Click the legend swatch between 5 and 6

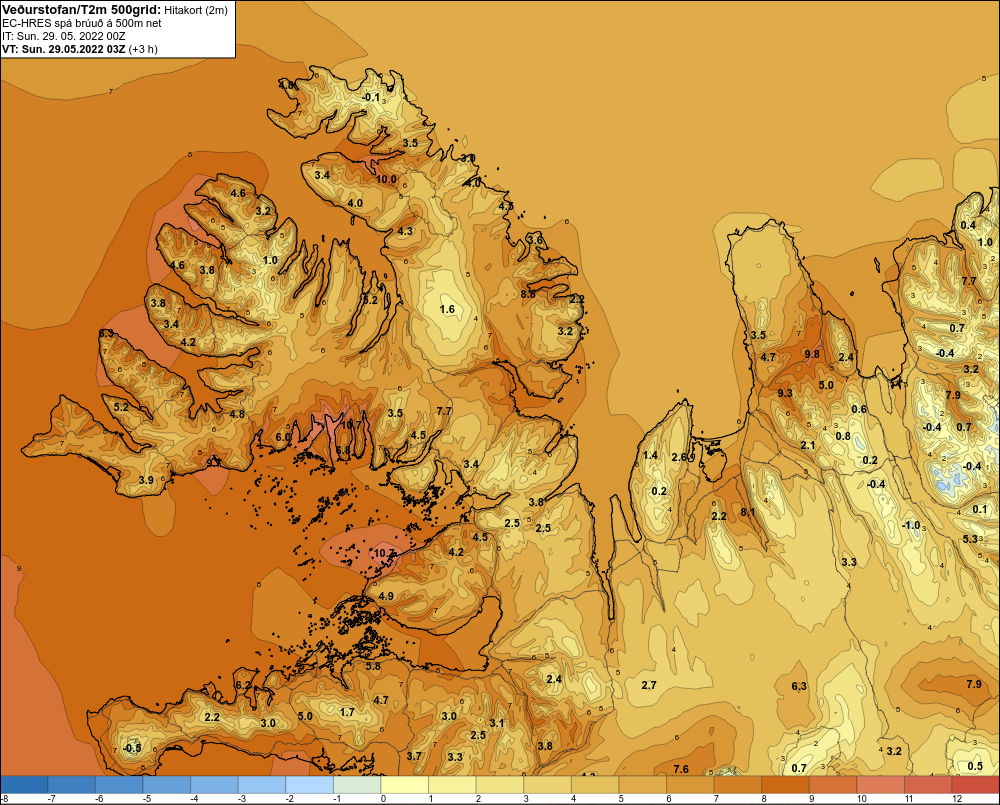[642, 785]
